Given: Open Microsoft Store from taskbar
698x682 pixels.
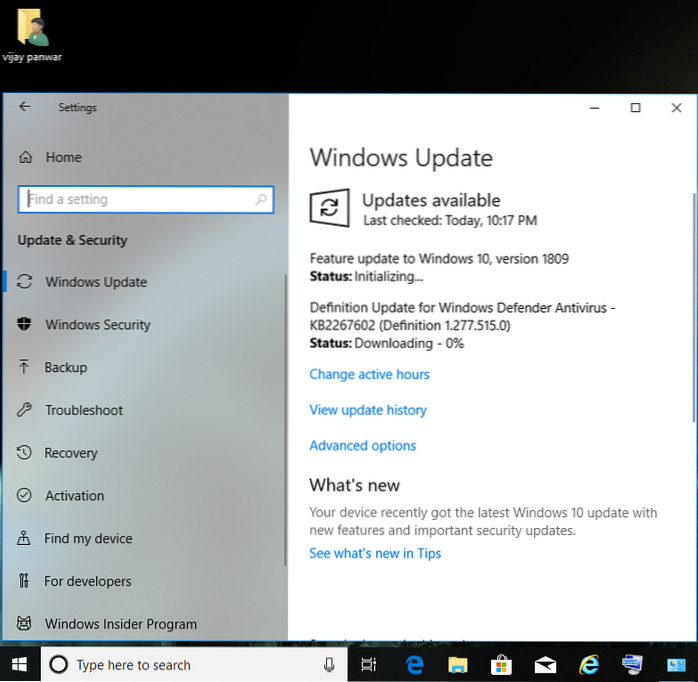Looking at the screenshot, I should pos(501,665).
